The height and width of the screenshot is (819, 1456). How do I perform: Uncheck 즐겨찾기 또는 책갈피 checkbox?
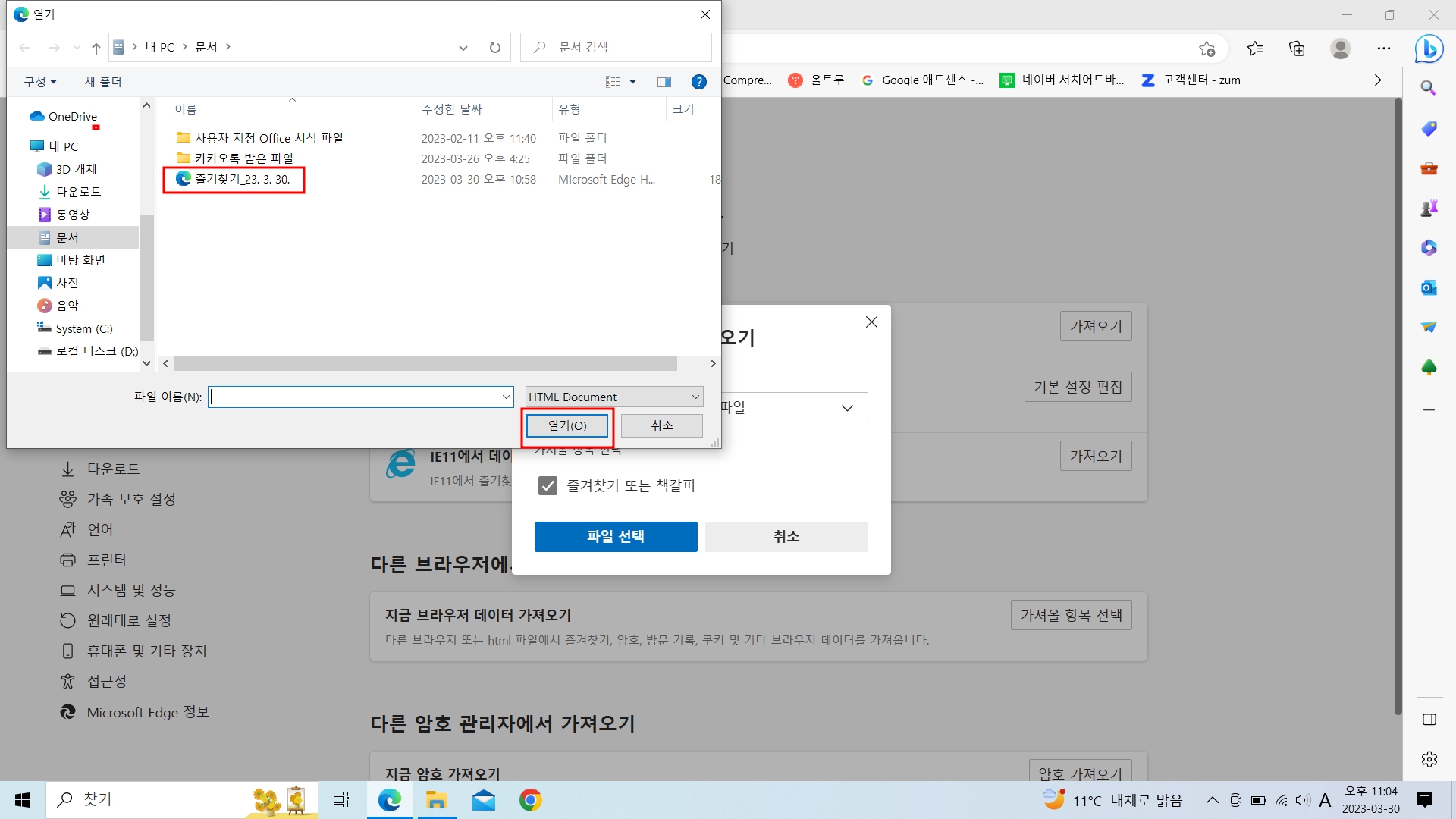548,485
